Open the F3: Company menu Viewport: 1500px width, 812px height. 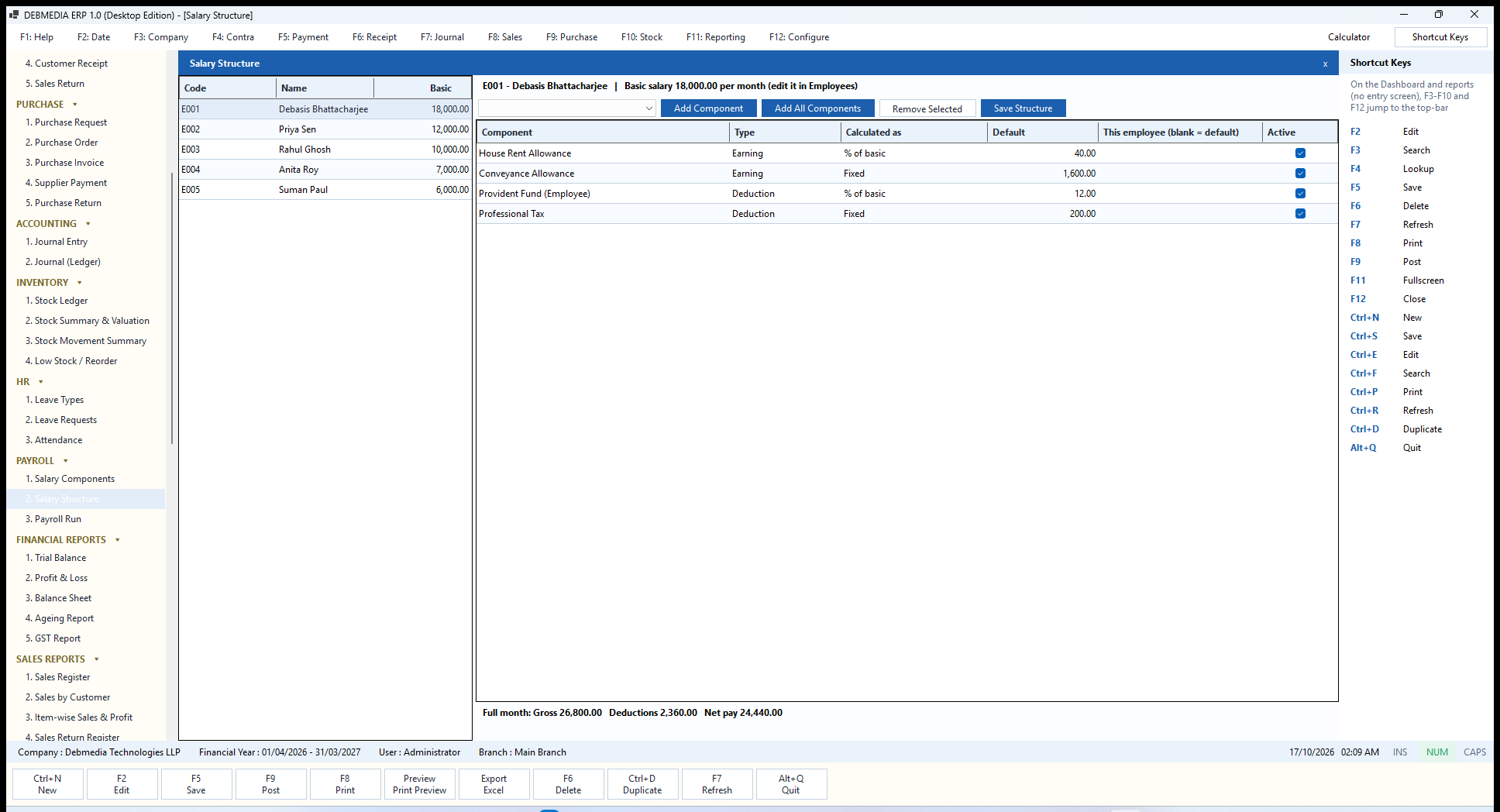click(x=161, y=37)
